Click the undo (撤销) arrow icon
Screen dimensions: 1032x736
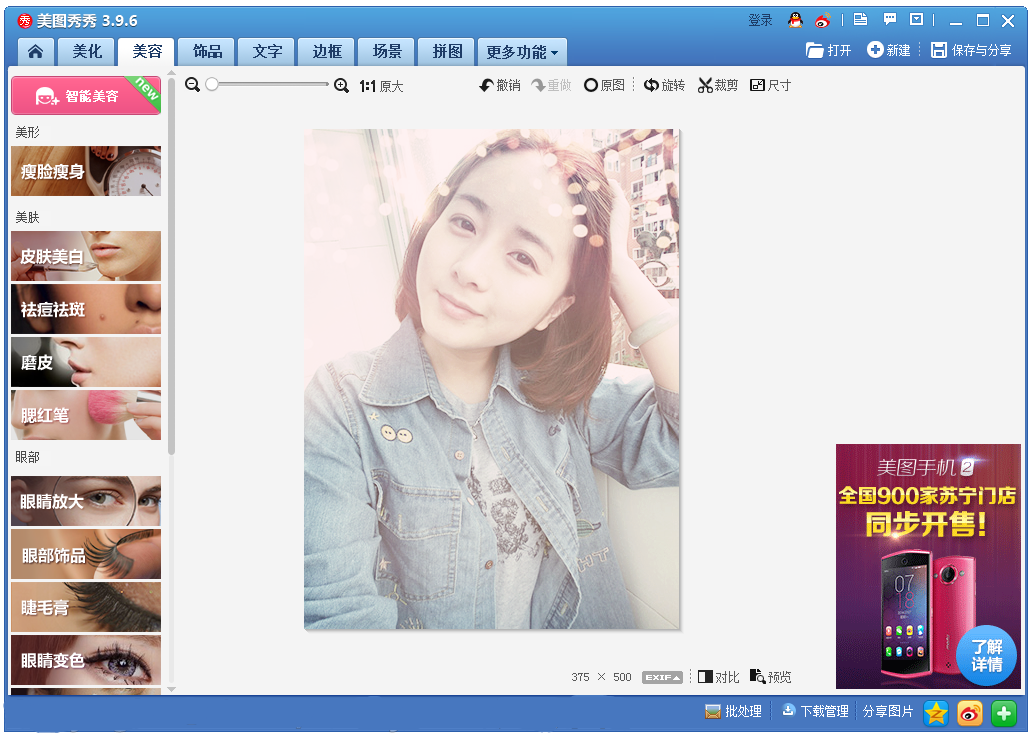pyautogui.click(x=487, y=86)
